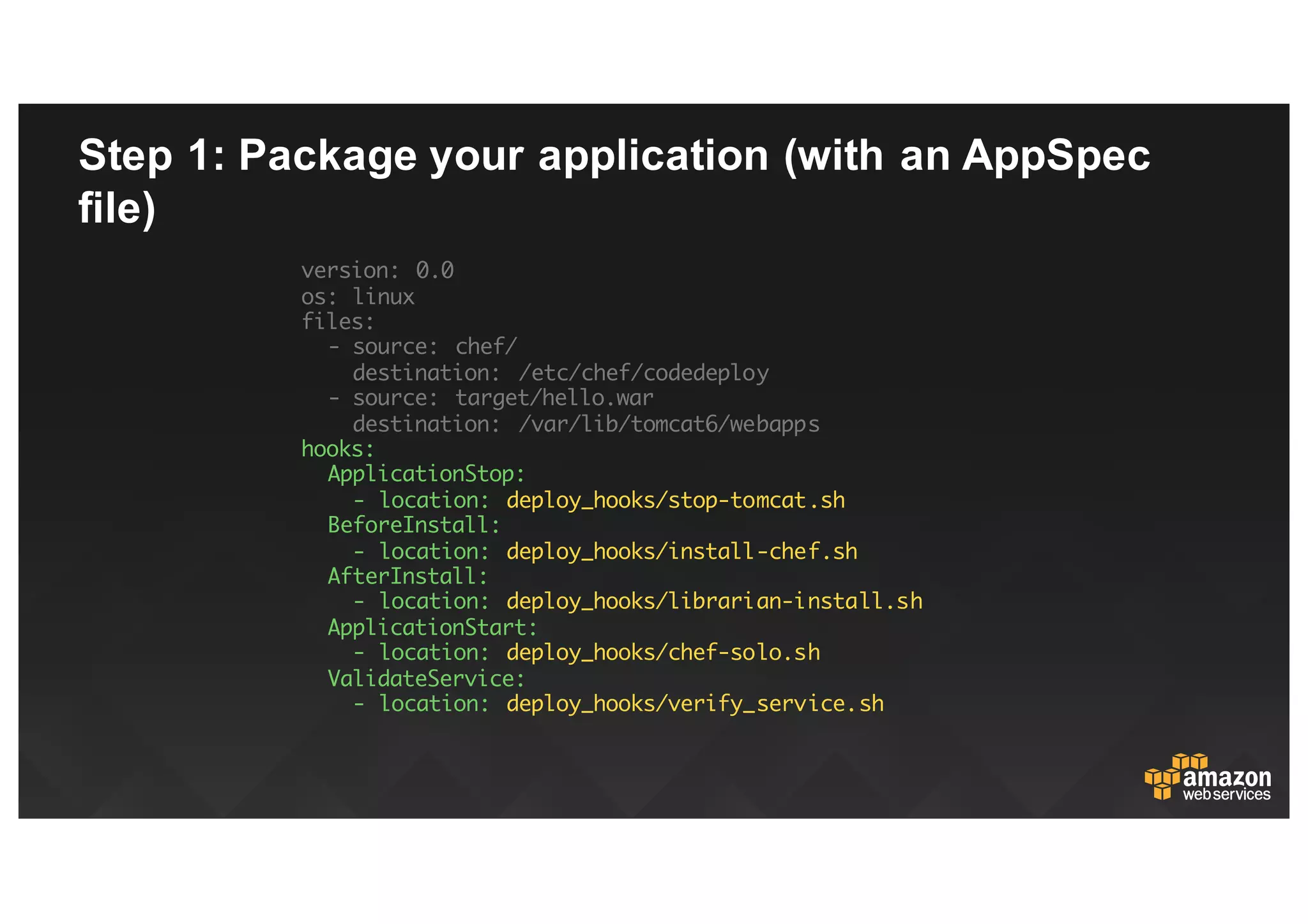Select the 'version: 0.0' line

click(377, 271)
